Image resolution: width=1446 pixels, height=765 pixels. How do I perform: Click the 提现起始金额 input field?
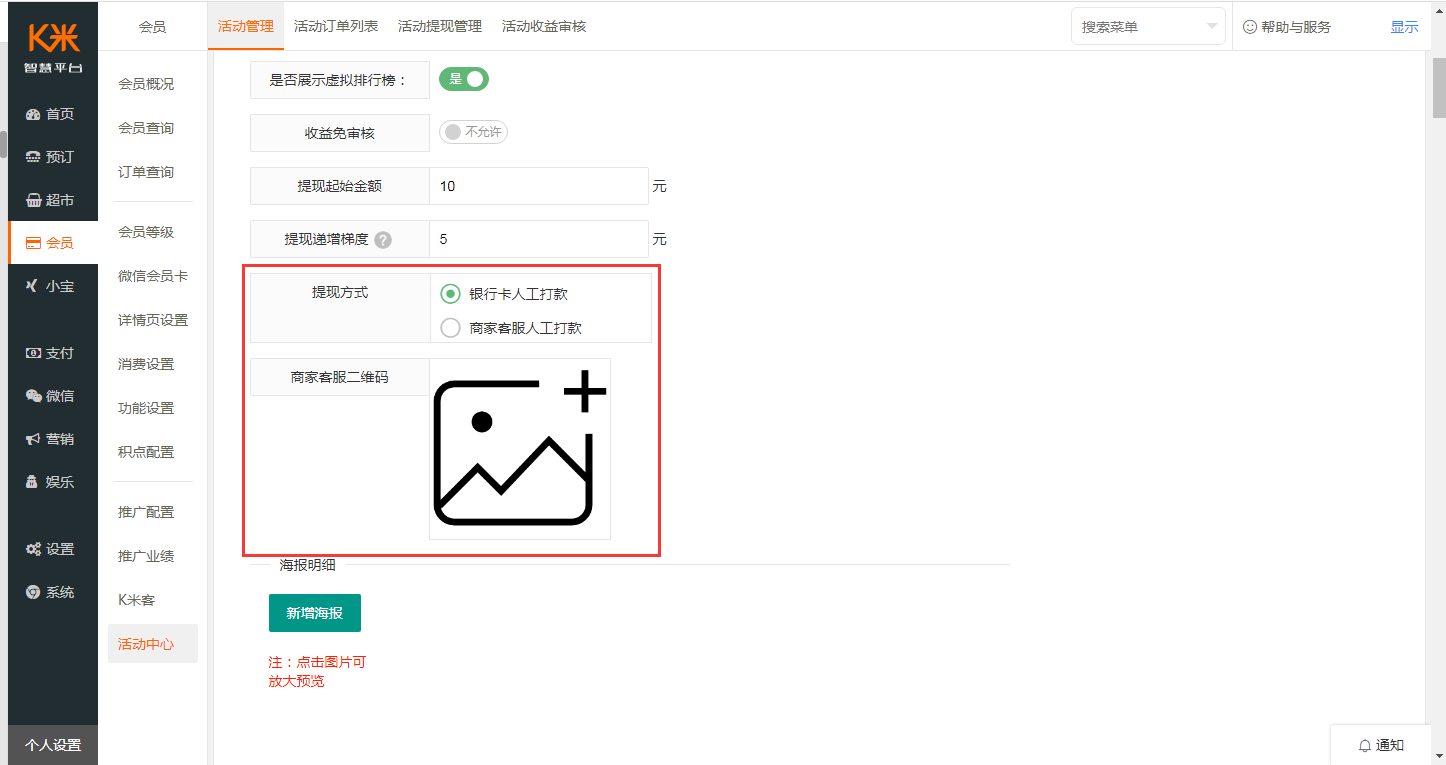tap(539, 186)
